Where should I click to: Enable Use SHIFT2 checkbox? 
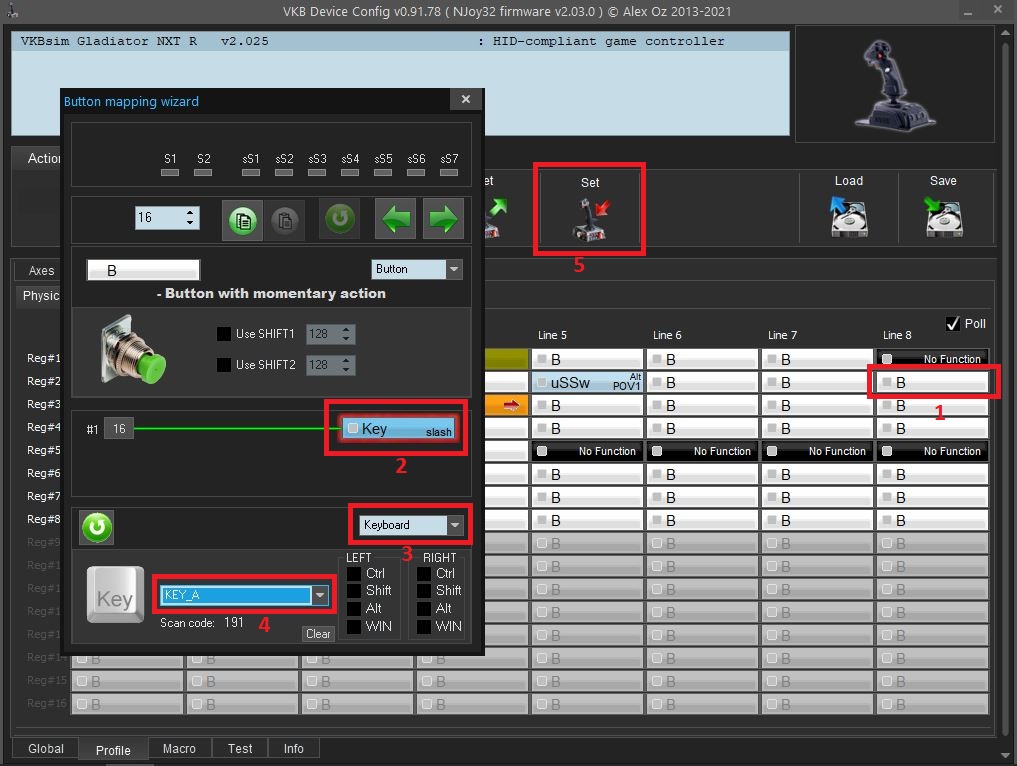[224, 365]
